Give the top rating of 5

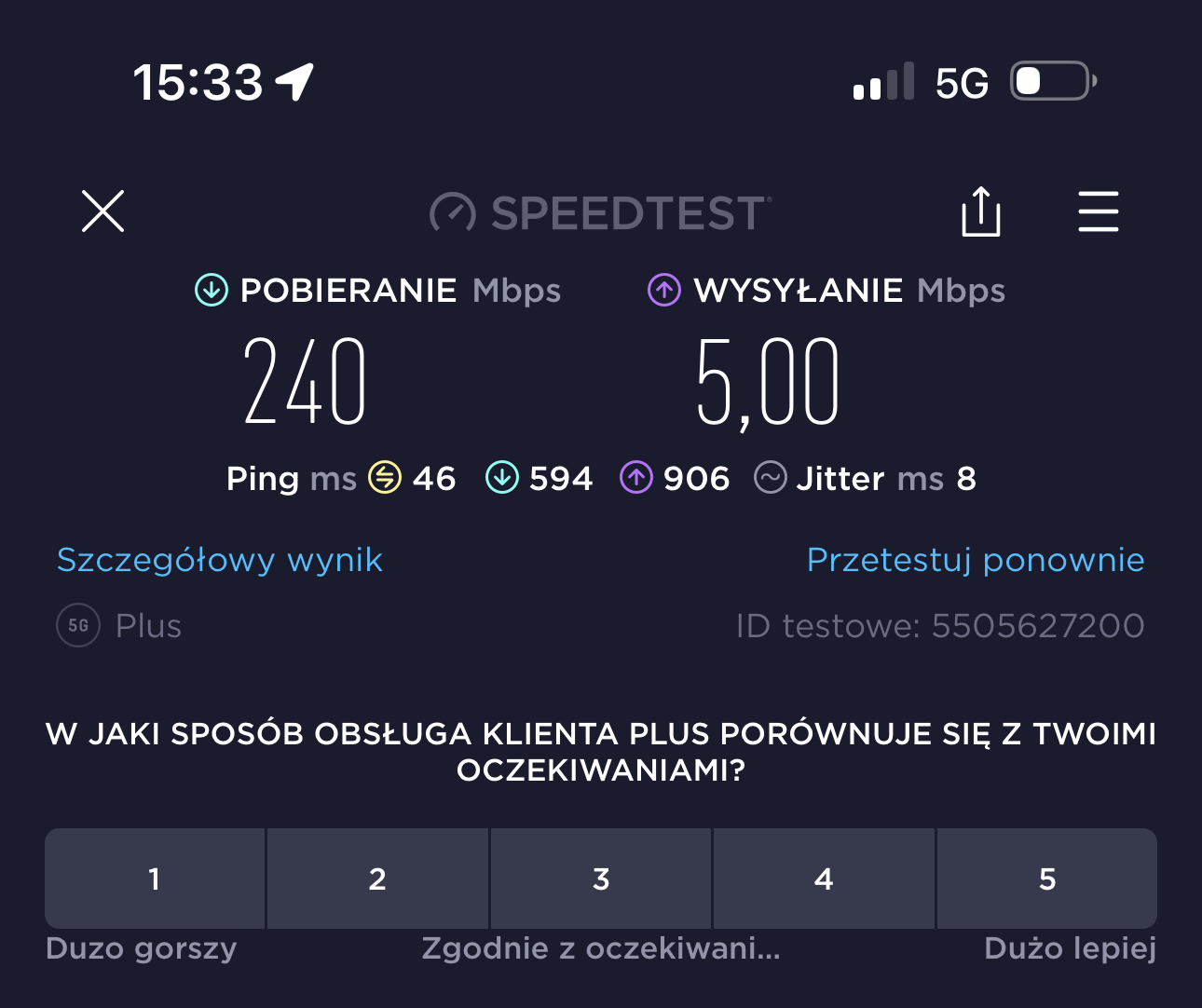point(1047,879)
